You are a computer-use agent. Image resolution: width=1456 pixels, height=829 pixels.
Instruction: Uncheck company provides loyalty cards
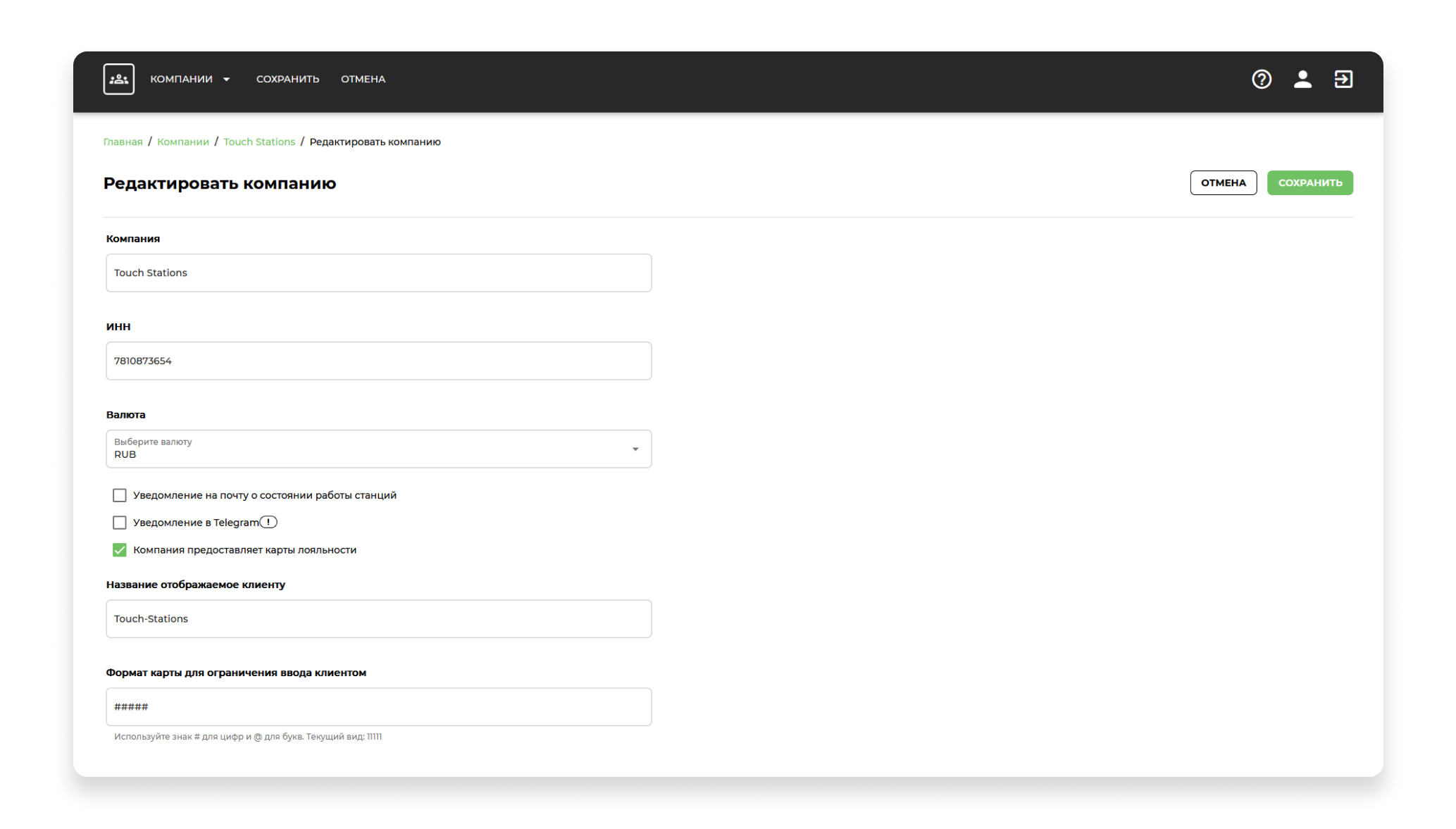[x=120, y=550]
